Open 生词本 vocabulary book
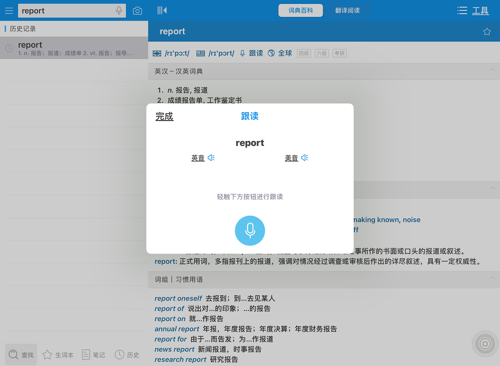Viewport: 500px width, 366px height. coord(58,355)
